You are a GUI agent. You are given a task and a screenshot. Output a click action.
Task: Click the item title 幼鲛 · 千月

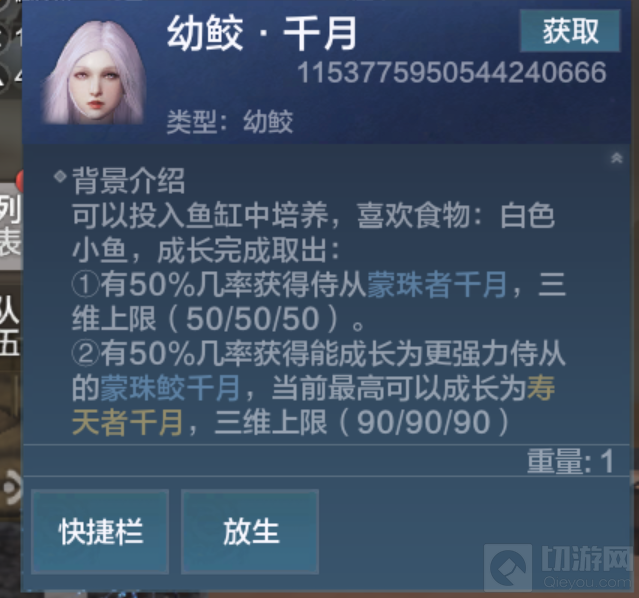pyautogui.click(x=262, y=33)
